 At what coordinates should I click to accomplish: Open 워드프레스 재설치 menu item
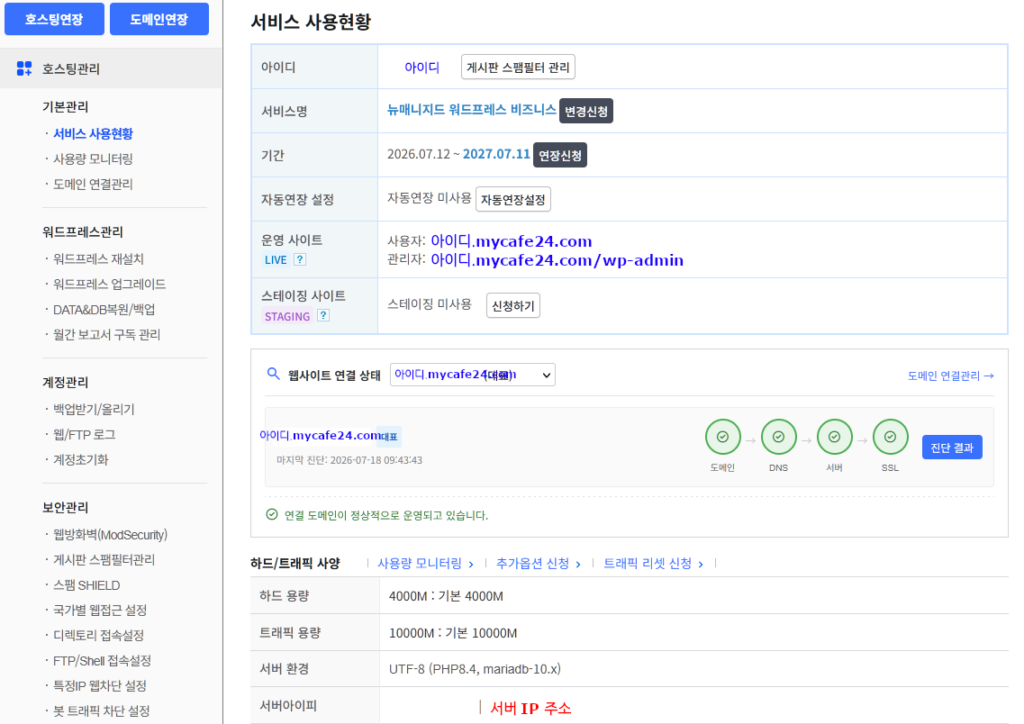[98, 259]
